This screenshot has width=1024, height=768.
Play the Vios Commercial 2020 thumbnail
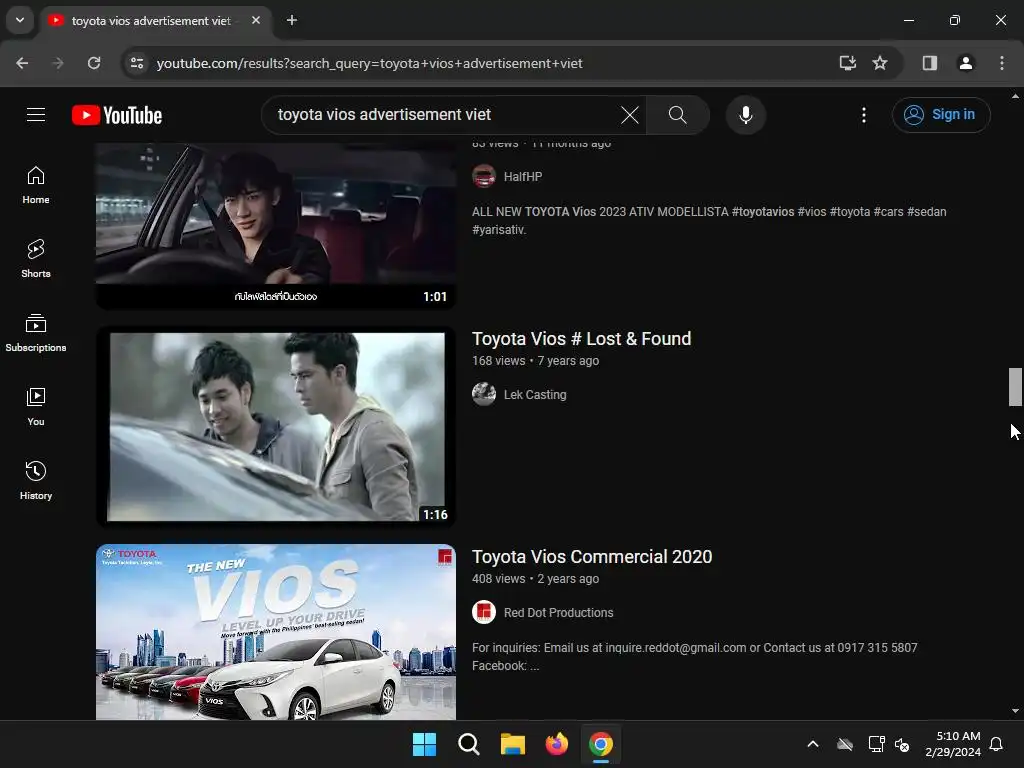pyautogui.click(x=276, y=632)
